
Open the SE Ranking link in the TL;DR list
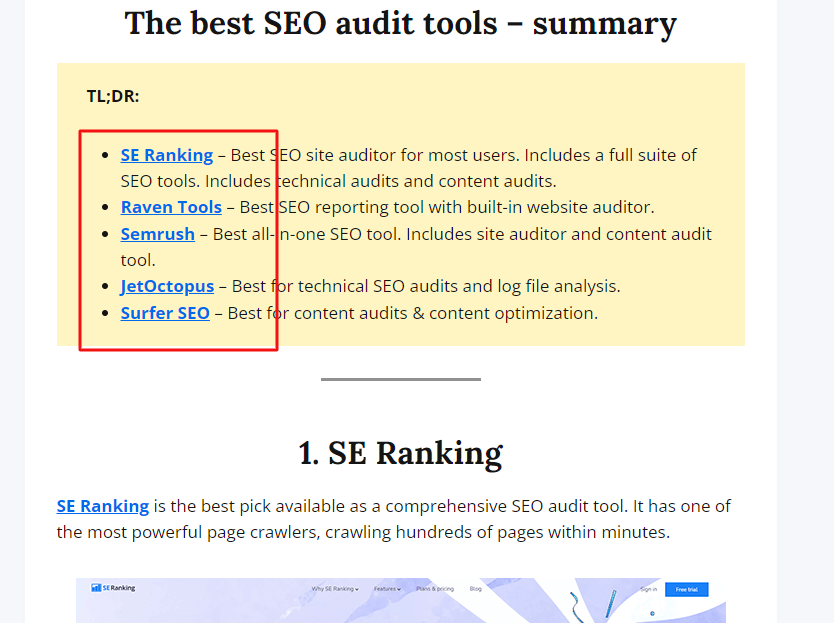[x=166, y=155]
